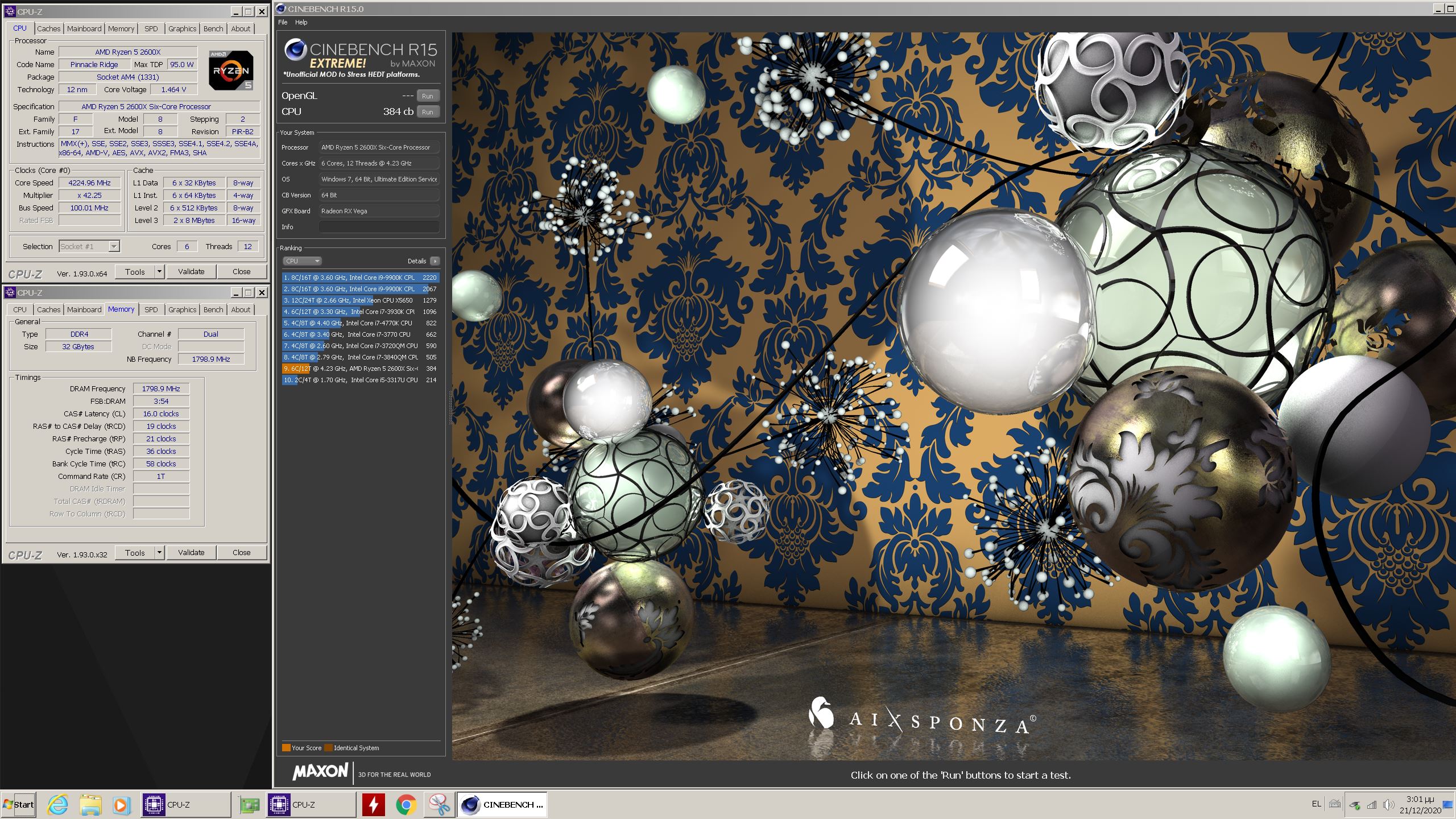Open Windows Explorer folder icon in taskbar
Screen dimensions: 1456x819
coord(90,804)
